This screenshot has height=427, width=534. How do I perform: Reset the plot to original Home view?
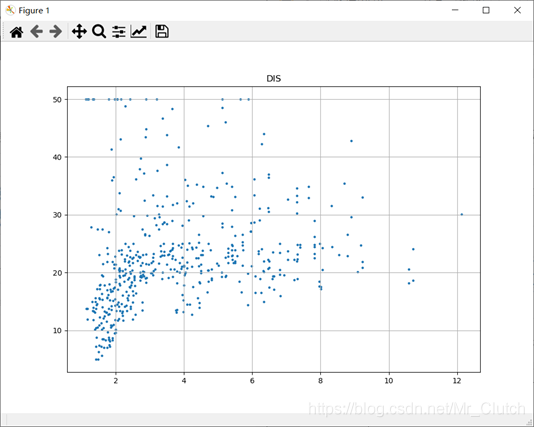[x=16, y=32]
